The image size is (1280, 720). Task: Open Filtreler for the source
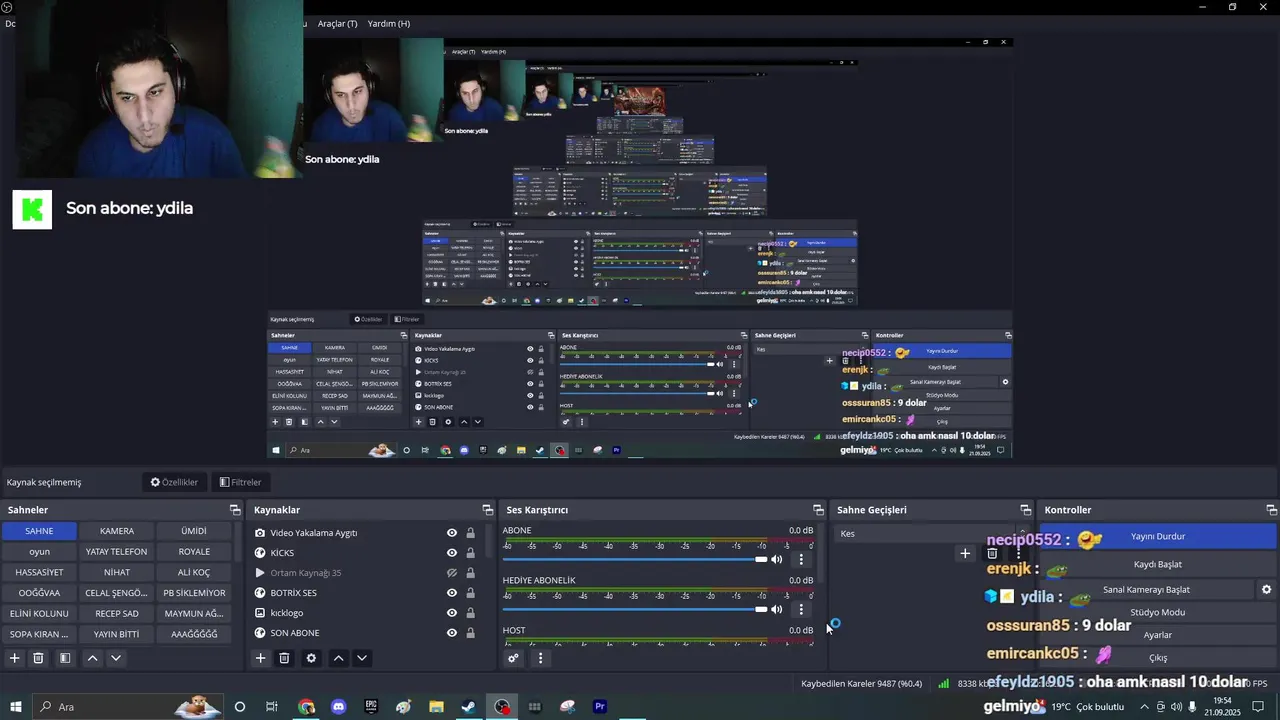coord(240,482)
